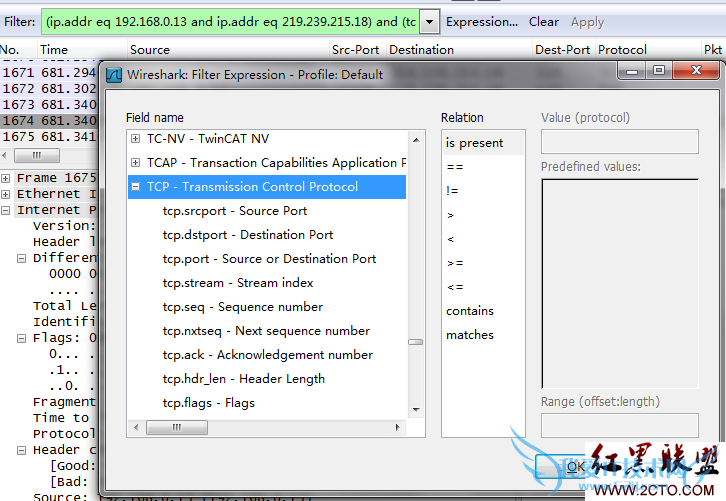Click Field name list scroll-down arrow
Image resolution: width=726 pixels, height=501 pixels.
pyautogui.click(x=416, y=410)
